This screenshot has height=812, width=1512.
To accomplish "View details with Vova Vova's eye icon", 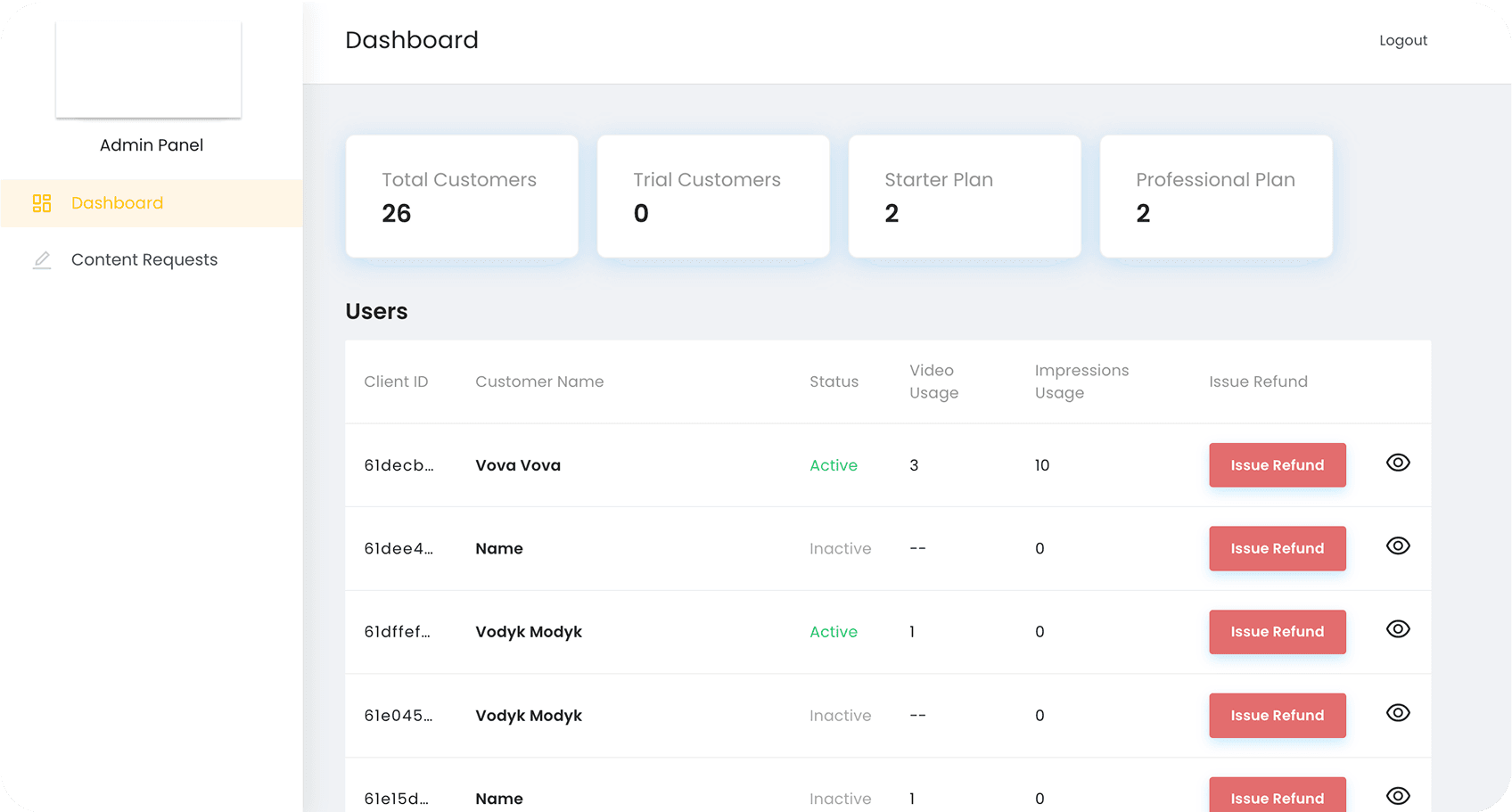I will pos(1398,463).
